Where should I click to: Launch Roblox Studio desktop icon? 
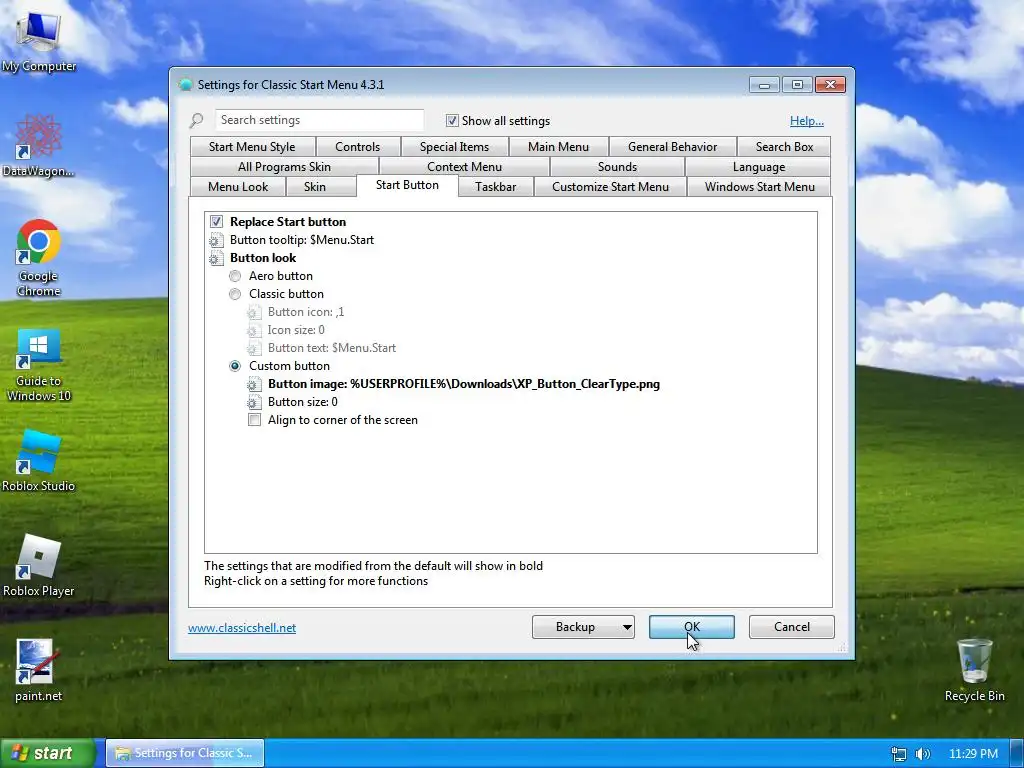point(39,460)
